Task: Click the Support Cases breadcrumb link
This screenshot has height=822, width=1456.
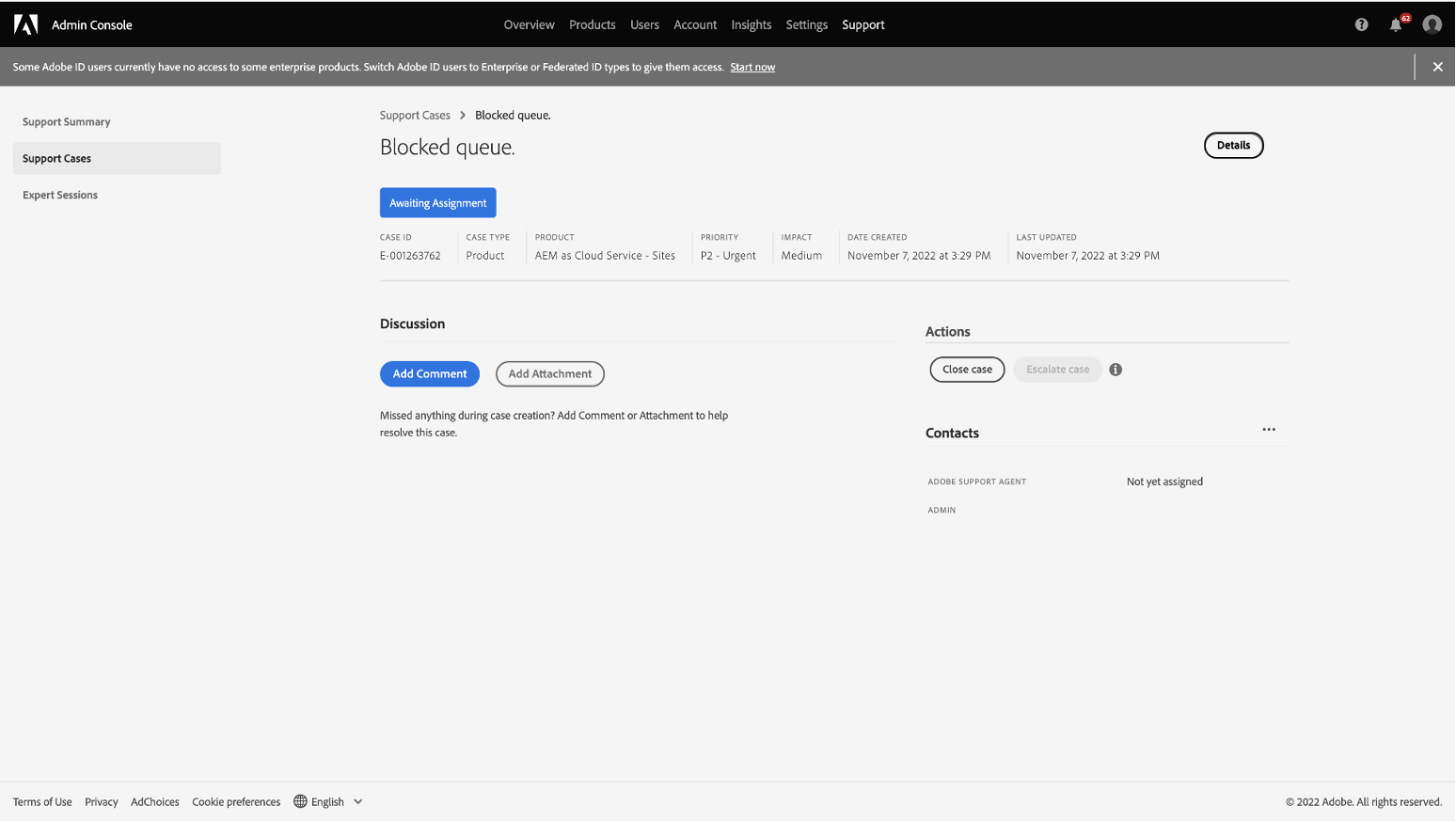Action: pos(415,116)
